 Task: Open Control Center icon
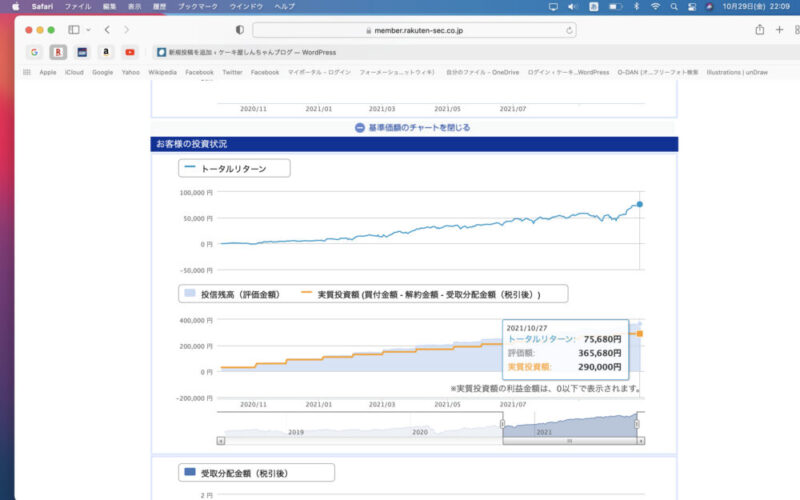click(x=692, y=7)
